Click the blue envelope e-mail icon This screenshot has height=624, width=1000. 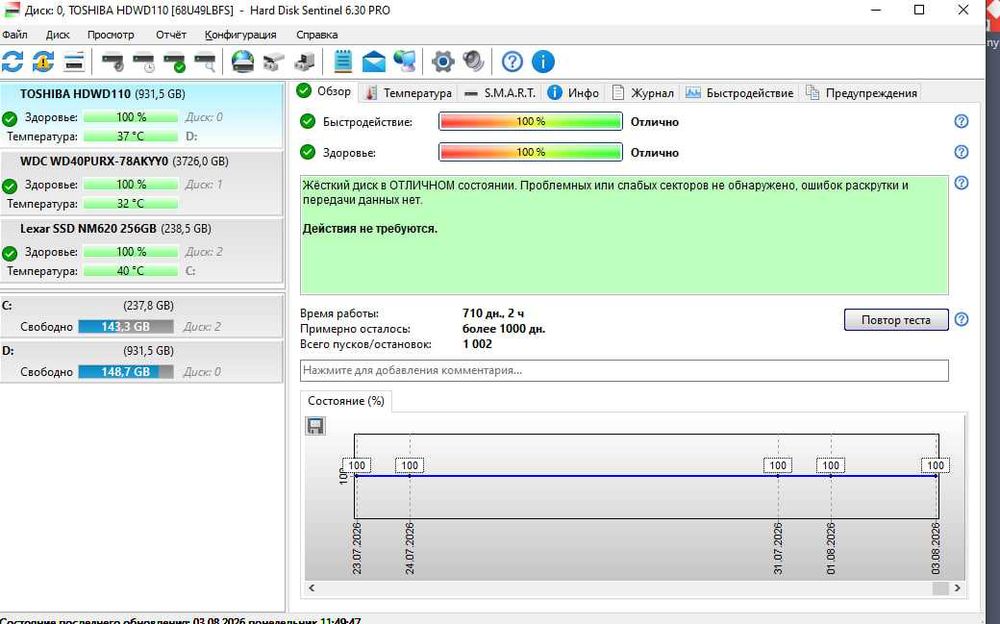(x=374, y=63)
